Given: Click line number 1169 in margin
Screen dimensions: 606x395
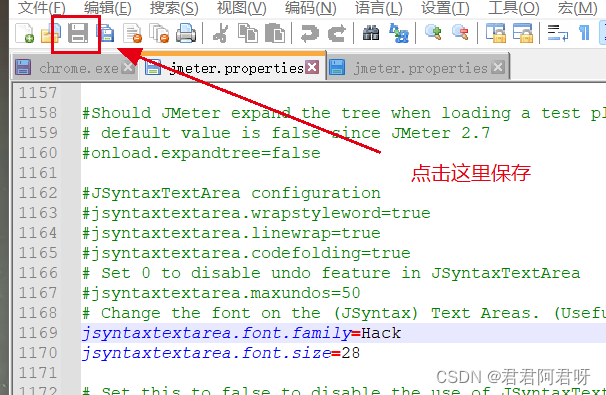Looking at the screenshot, I should pos(38,333).
